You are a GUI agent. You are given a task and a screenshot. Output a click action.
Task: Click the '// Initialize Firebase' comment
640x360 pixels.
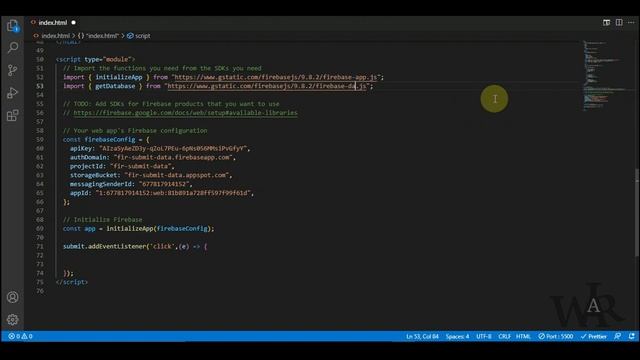(102, 220)
